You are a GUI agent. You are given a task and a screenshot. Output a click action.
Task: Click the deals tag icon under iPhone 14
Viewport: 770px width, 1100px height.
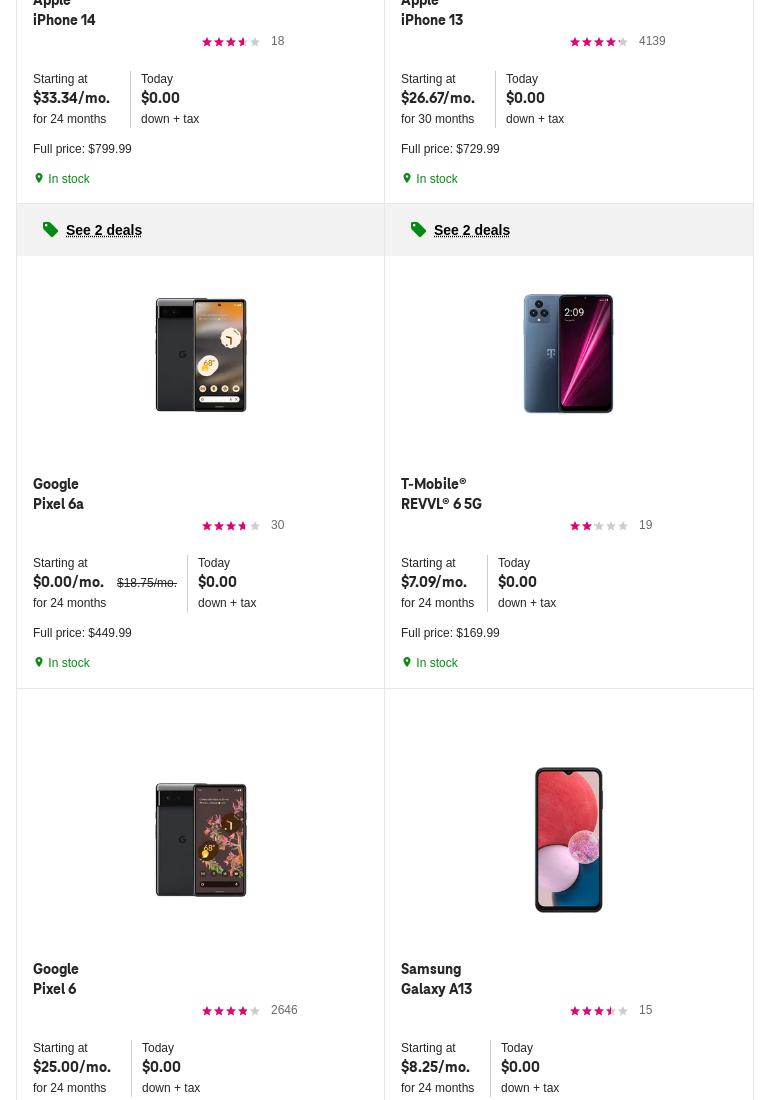(x=51, y=230)
